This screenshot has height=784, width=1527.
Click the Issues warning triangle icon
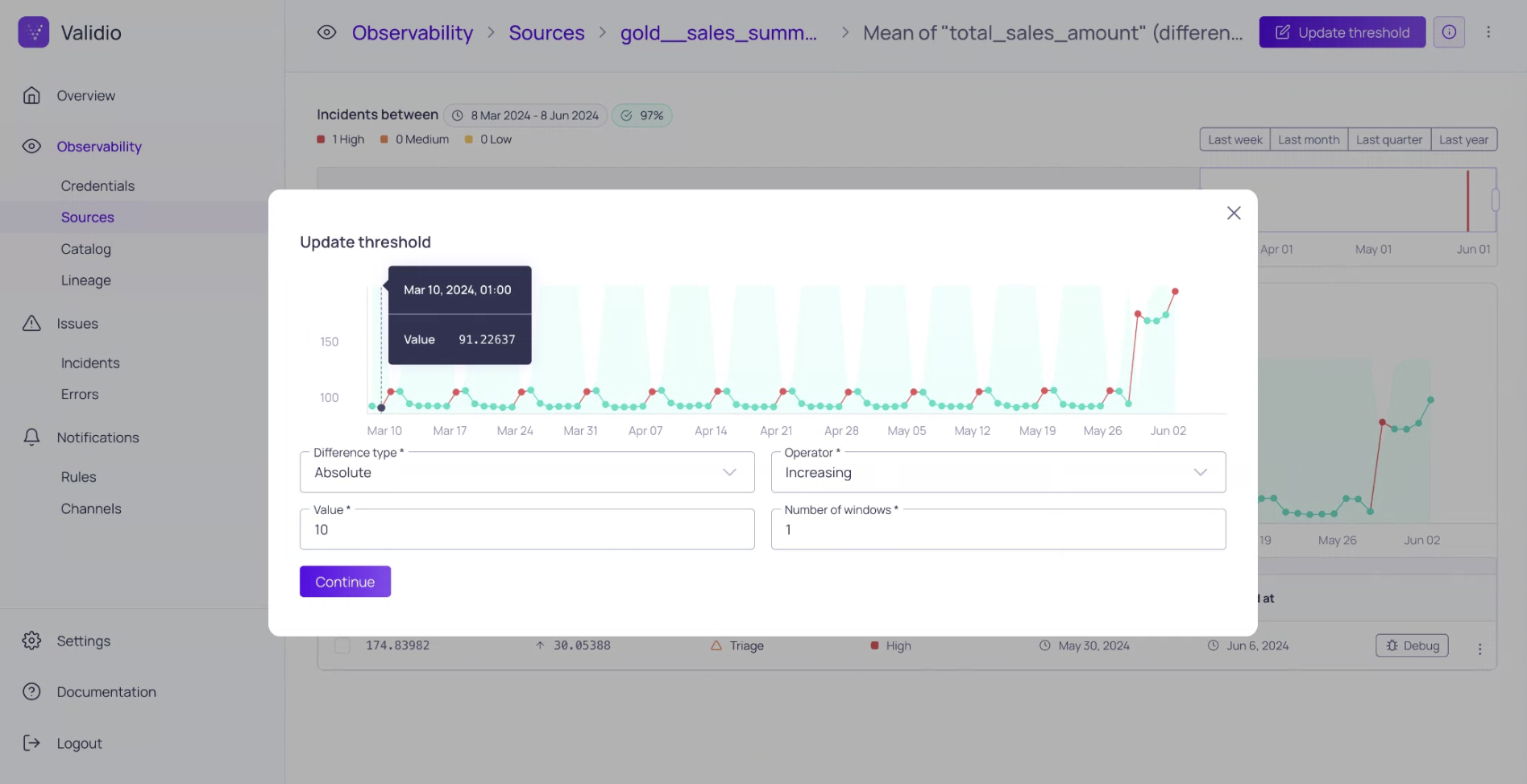[31, 324]
